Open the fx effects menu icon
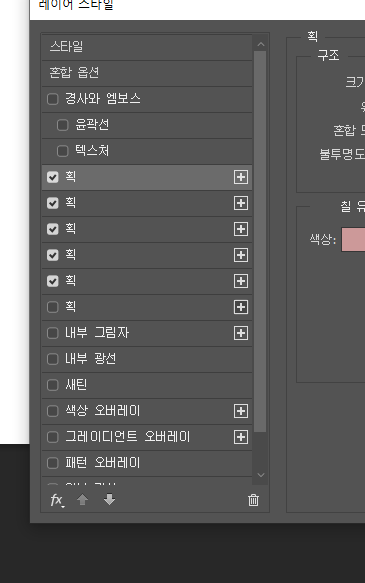This screenshot has width=365, height=583. coord(57,500)
